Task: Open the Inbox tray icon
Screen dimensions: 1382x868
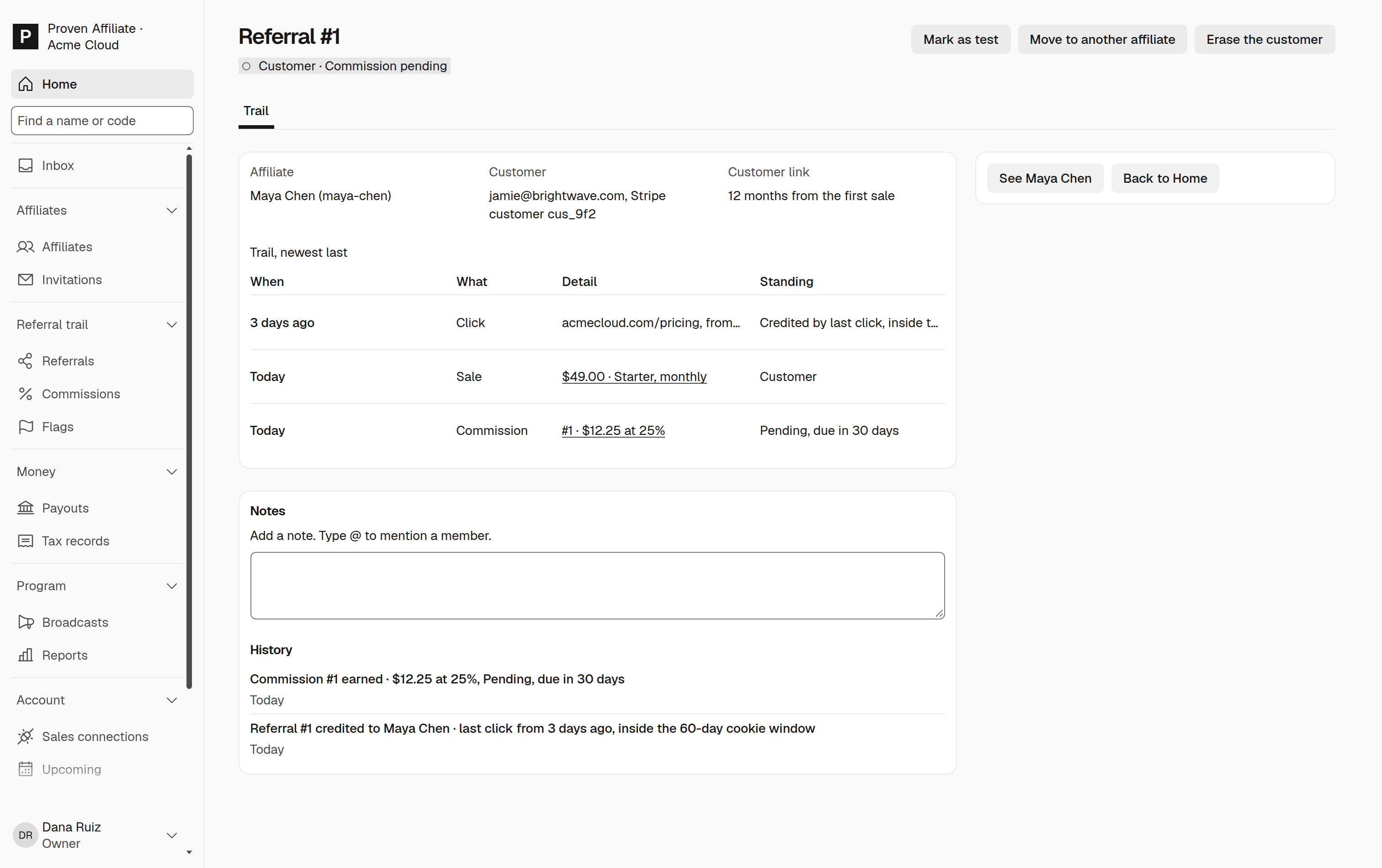Action: click(25, 165)
